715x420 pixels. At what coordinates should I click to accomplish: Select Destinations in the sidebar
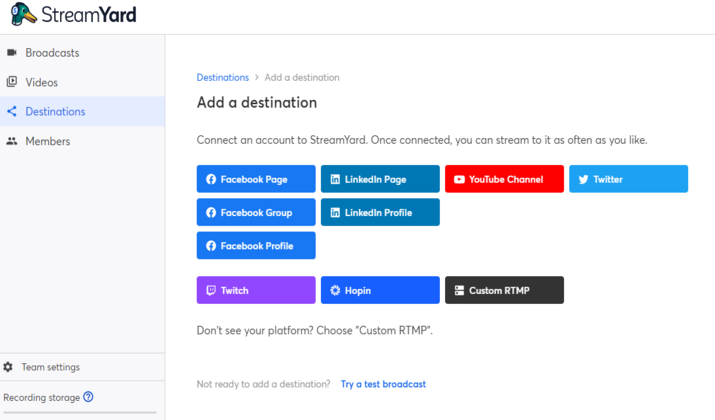tap(82, 111)
